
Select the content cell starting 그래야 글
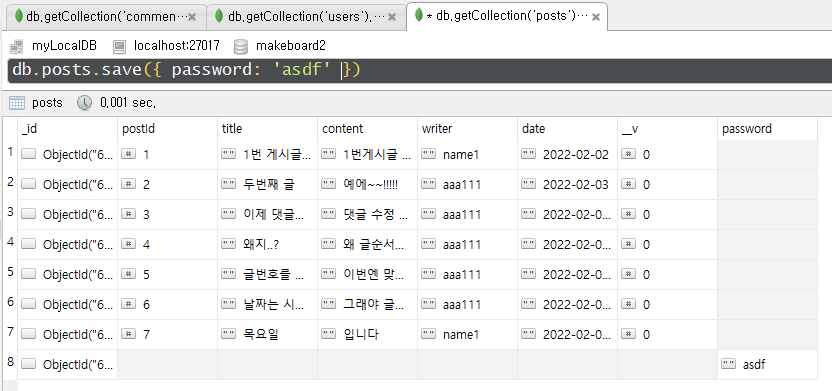coord(368,305)
